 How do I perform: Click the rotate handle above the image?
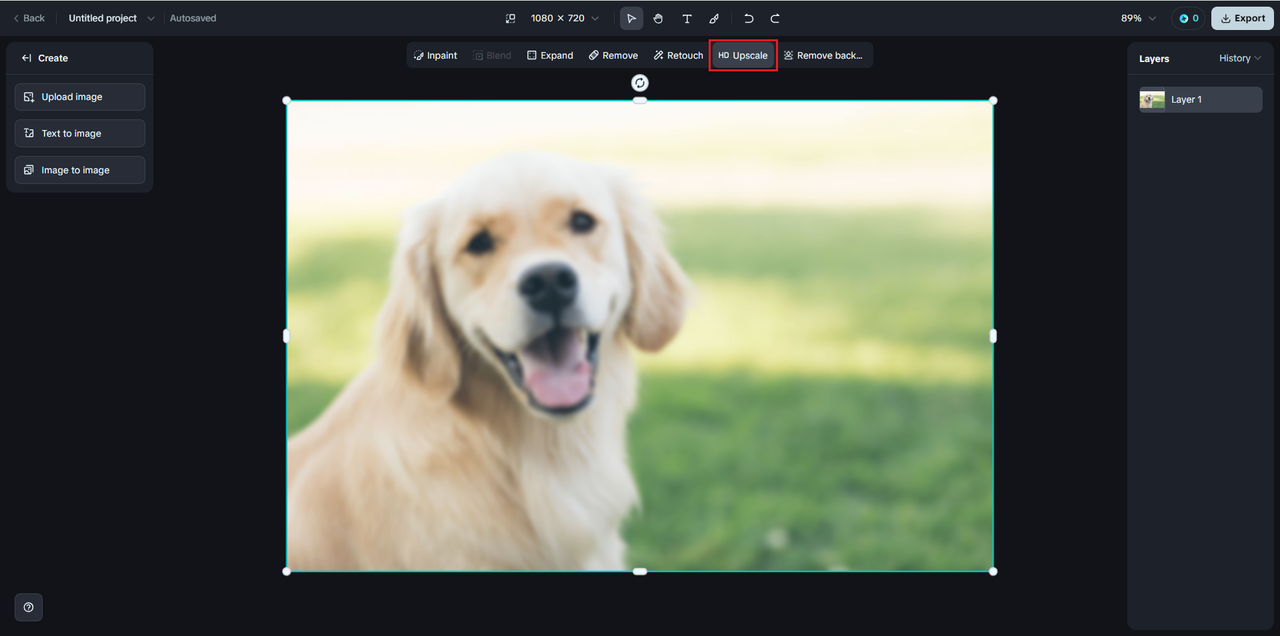(640, 83)
